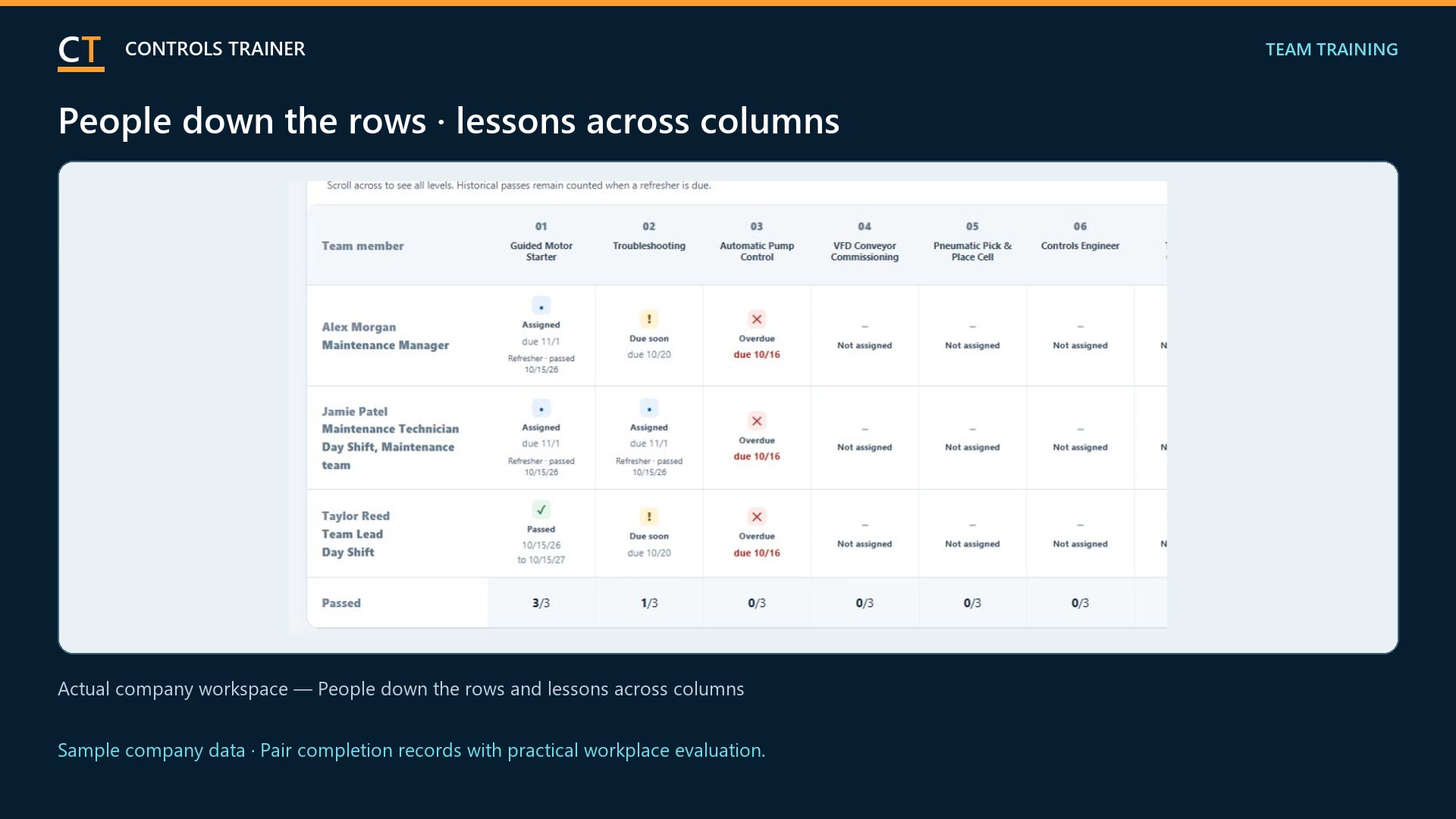The image size is (1456, 819).
Task: Click Taylor Reed's Troubleshooting due soon icon
Action: coord(648,516)
